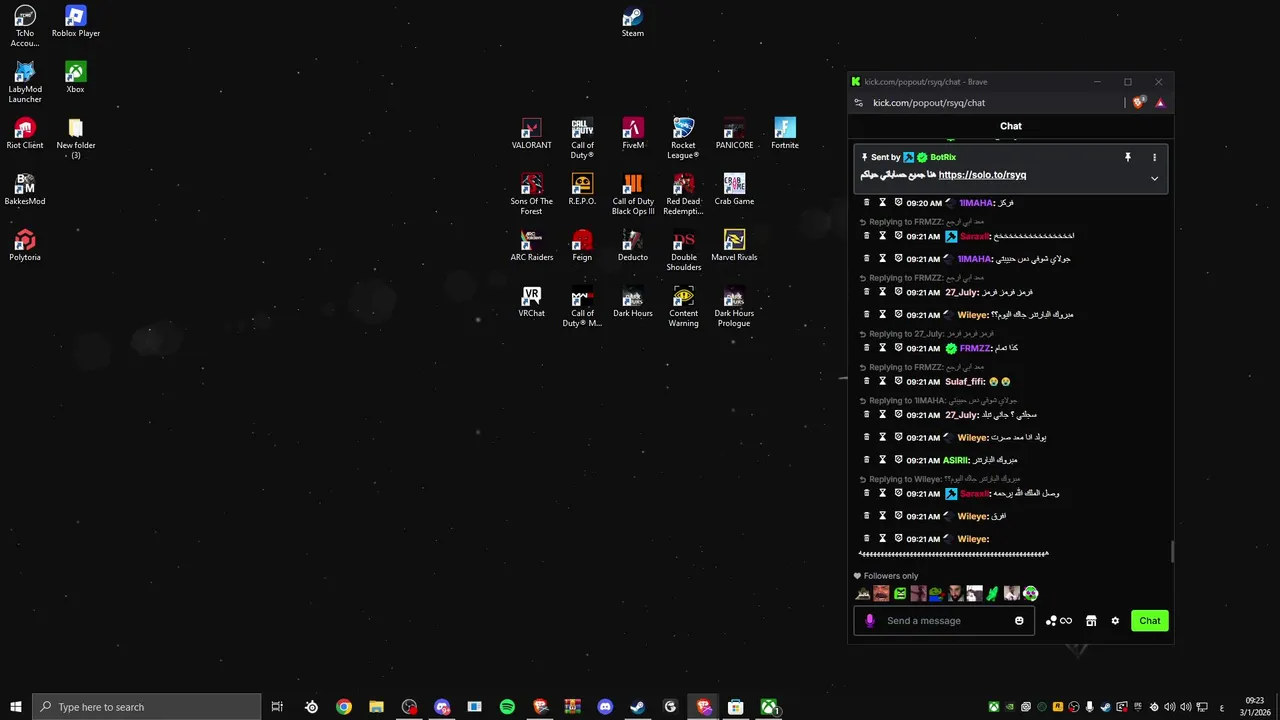Expand the pinned message chevron
1280x720 pixels.
point(1154,178)
